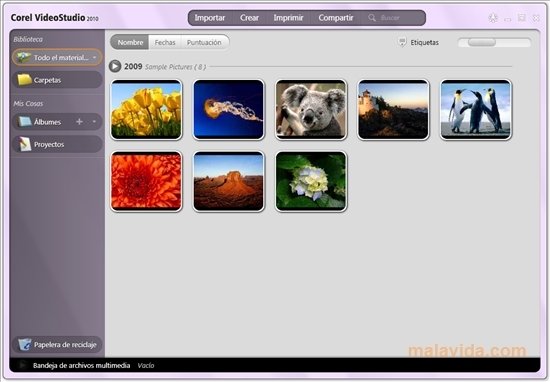550x382 pixels.
Task: Click the search magnifier icon
Action: pyautogui.click(x=372, y=18)
